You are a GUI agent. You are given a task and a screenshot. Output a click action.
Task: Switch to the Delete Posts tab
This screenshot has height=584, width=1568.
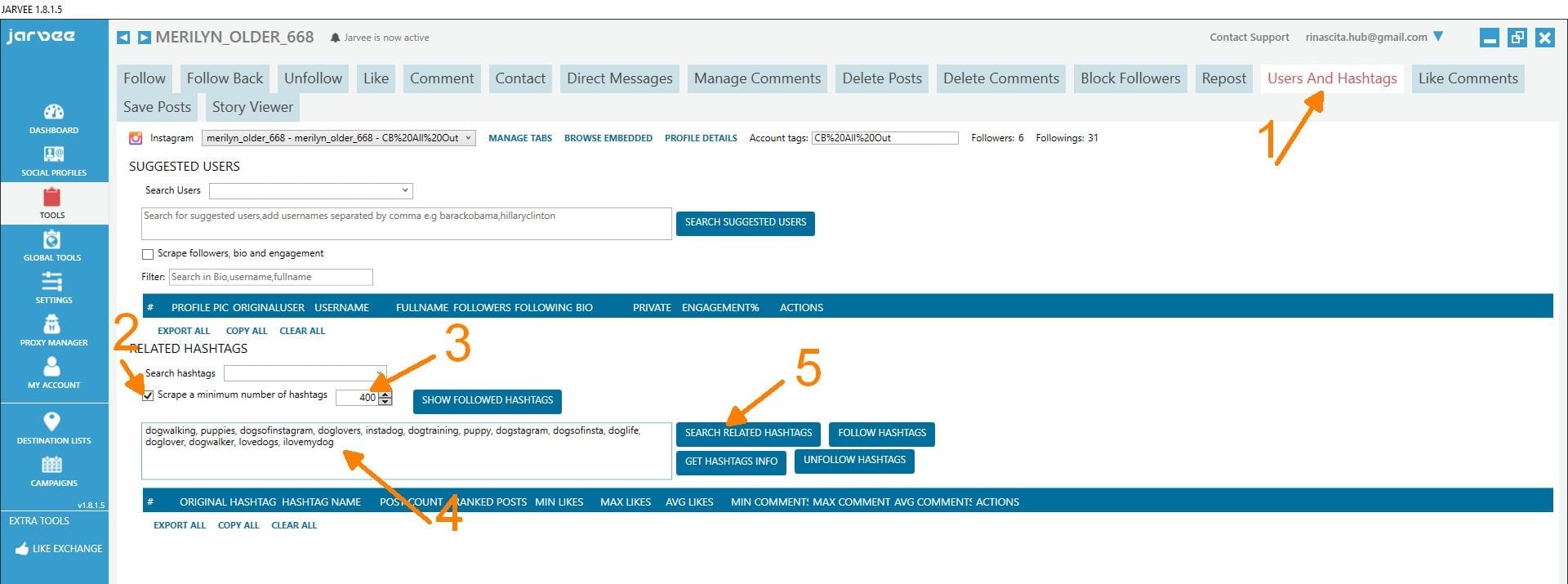point(882,78)
